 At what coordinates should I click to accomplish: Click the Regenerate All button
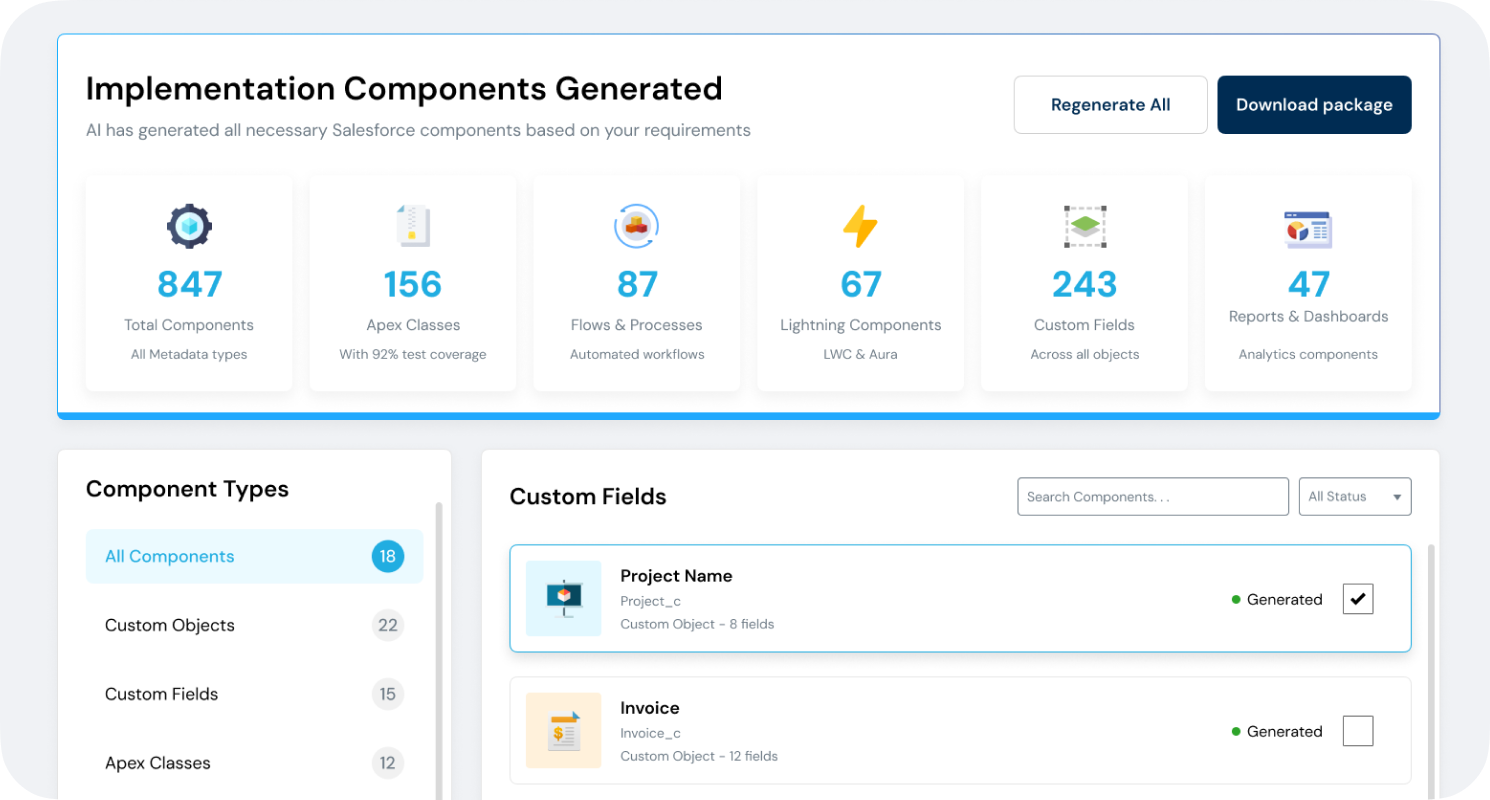coord(1110,105)
